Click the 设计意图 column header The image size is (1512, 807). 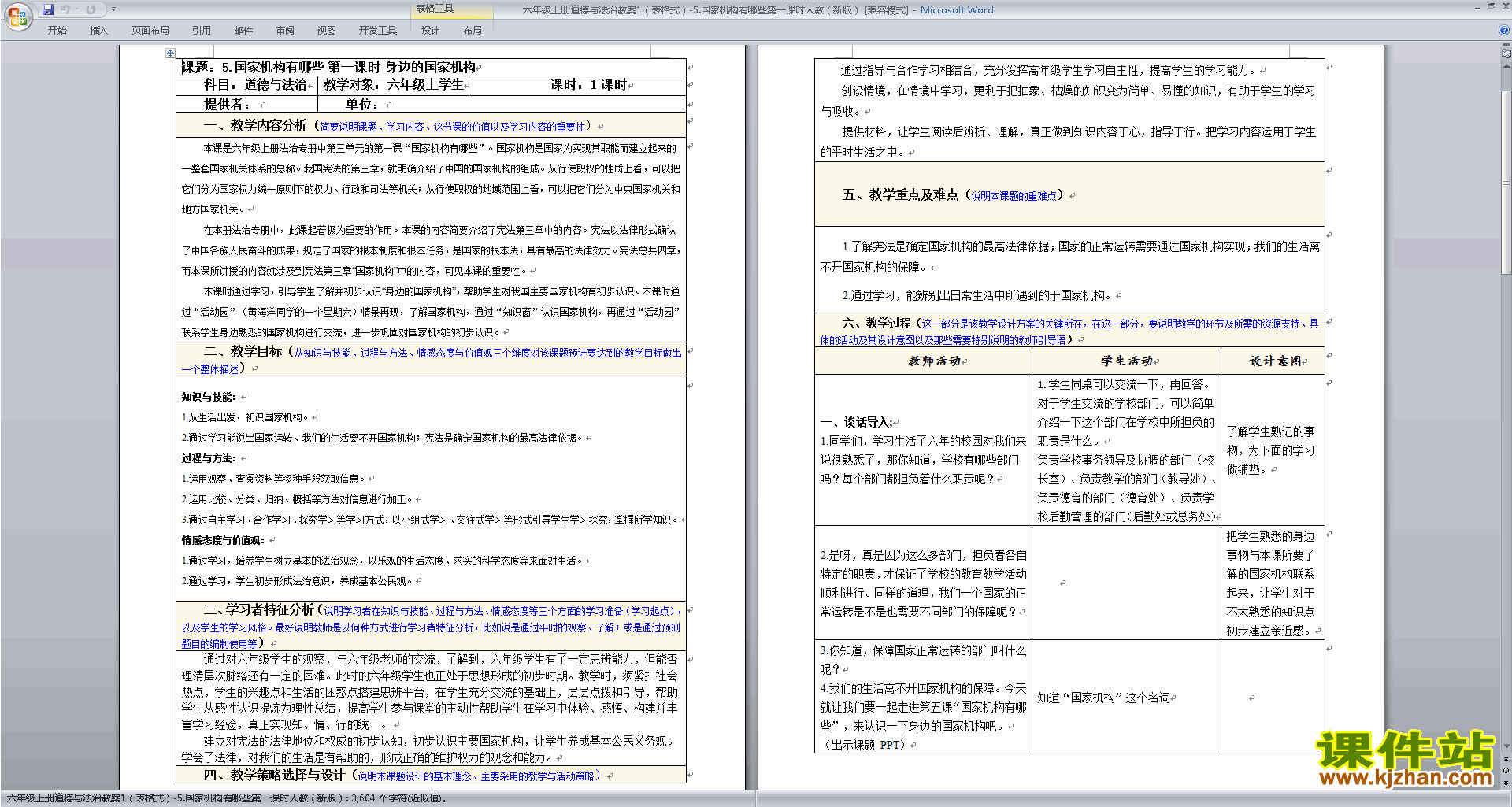(x=1275, y=361)
